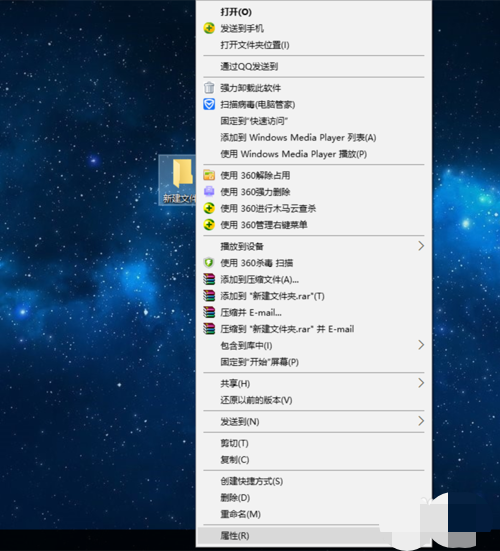
Task: Choose 添加到压缩文件(A)...
Action: tap(314, 279)
